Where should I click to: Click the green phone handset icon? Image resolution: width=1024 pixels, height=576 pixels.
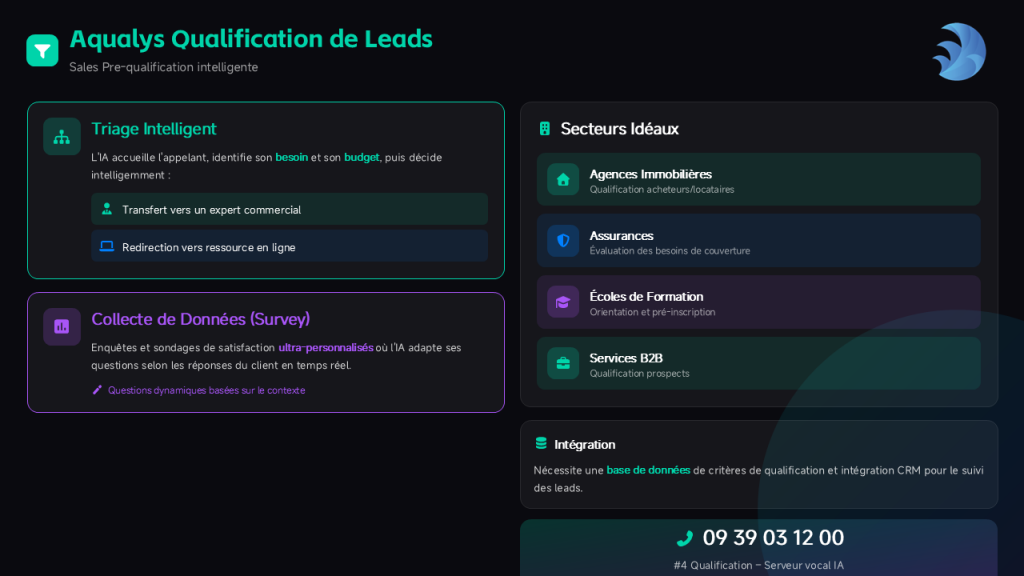coord(685,539)
